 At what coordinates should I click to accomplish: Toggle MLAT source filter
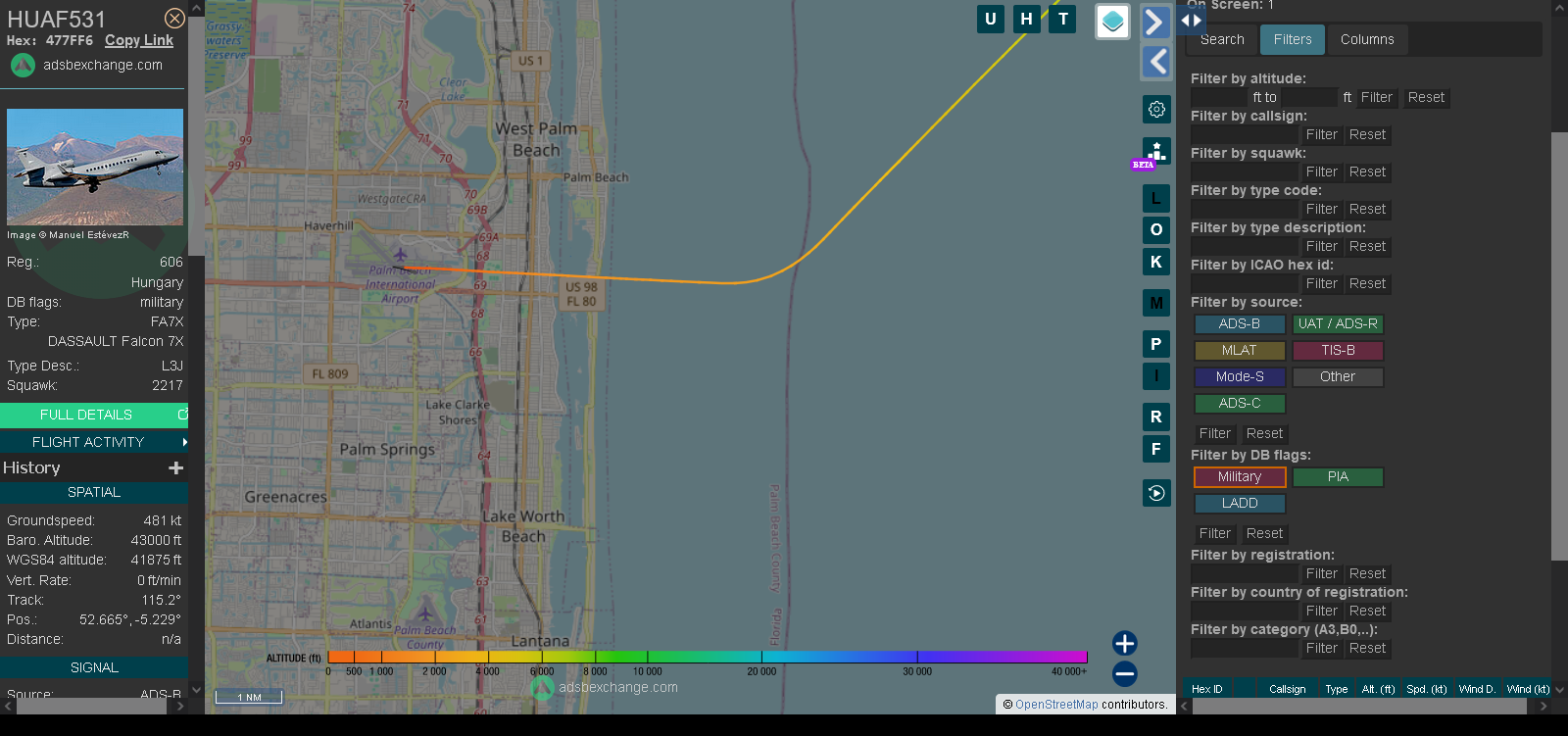click(1240, 350)
